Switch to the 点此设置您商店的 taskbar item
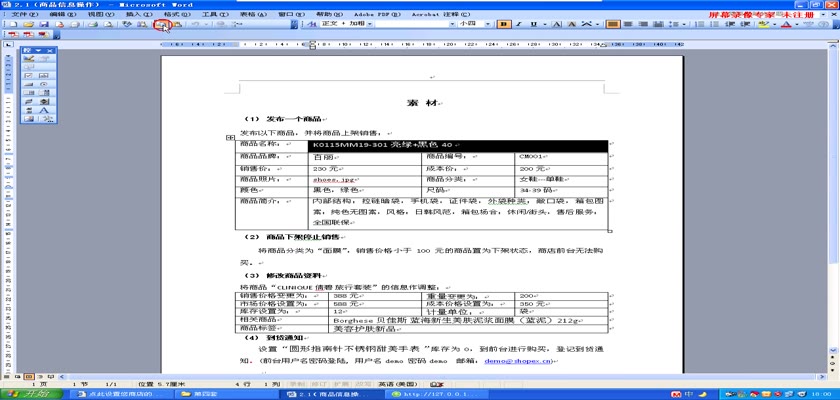Viewport: 840px width, 400px height. coord(124,394)
